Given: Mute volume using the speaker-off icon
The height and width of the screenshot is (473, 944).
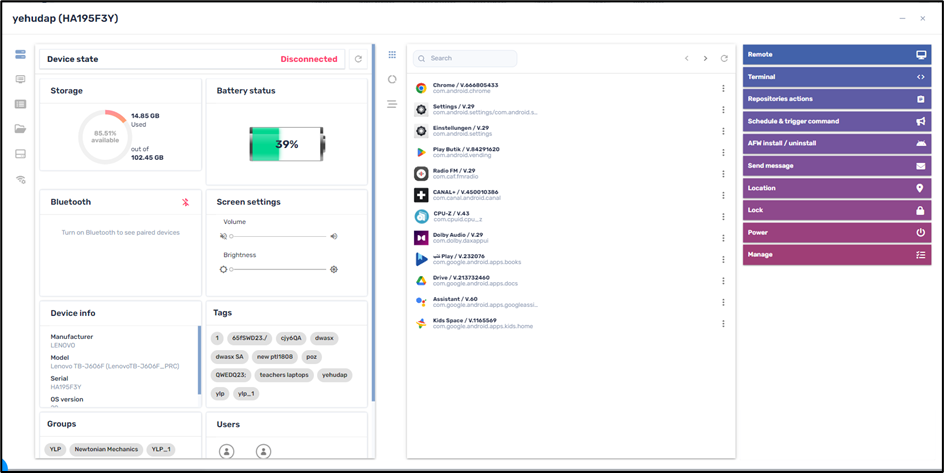Looking at the screenshot, I should click(223, 237).
